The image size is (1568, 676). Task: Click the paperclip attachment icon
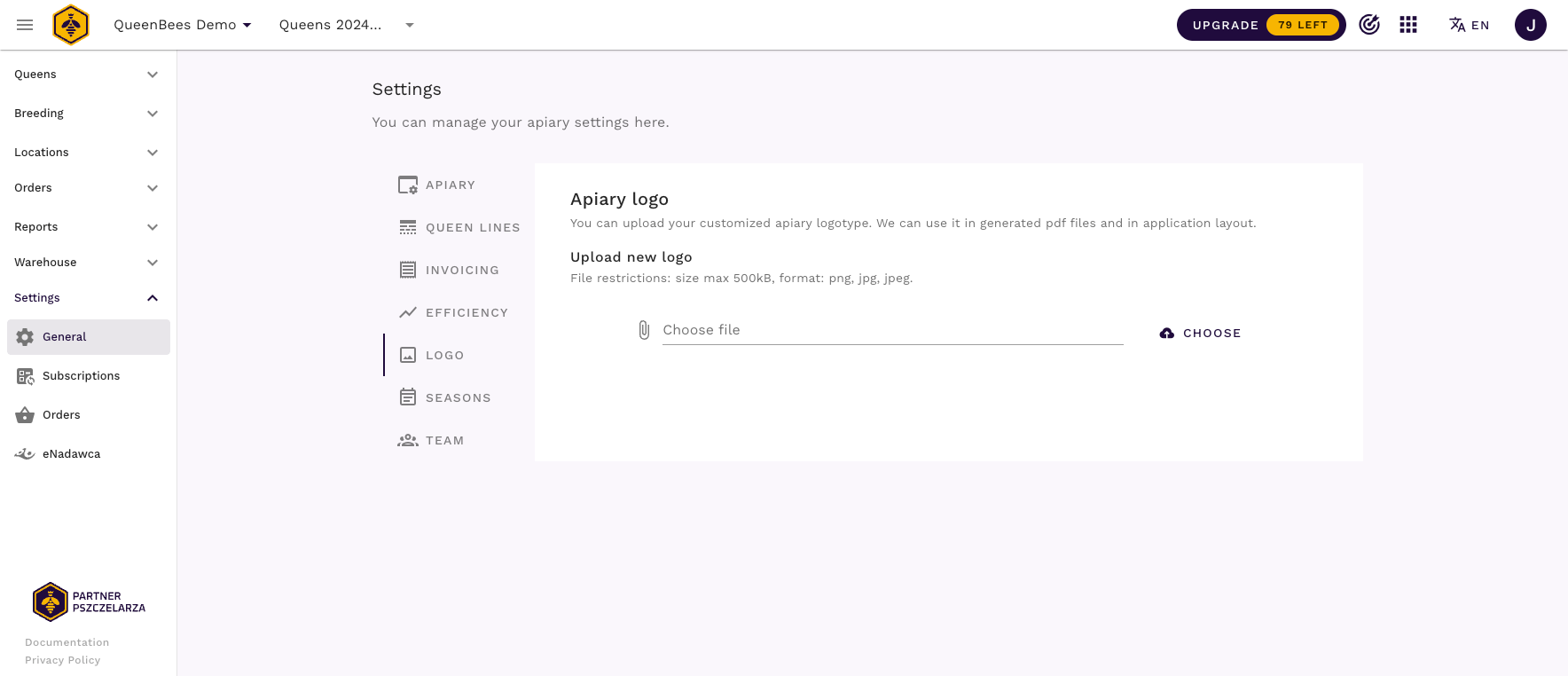[645, 330]
